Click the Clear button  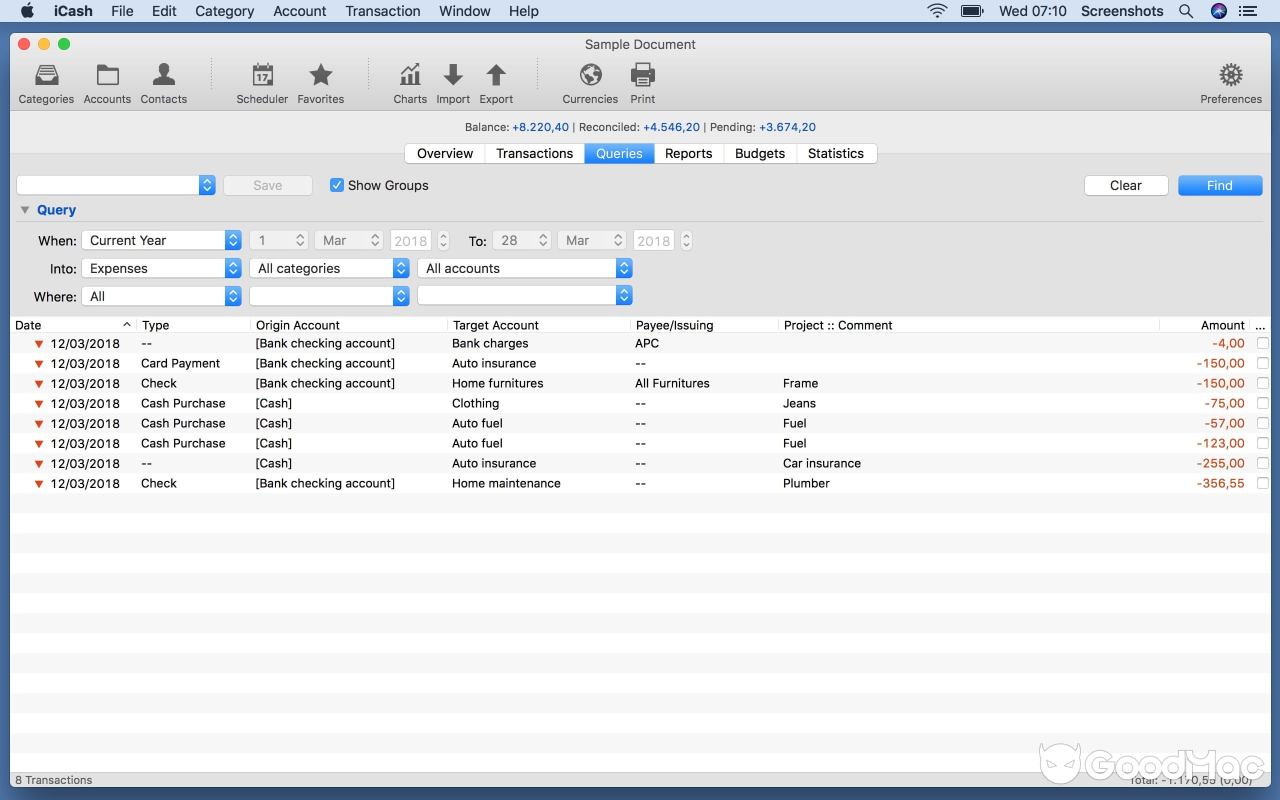point(1126,185)
